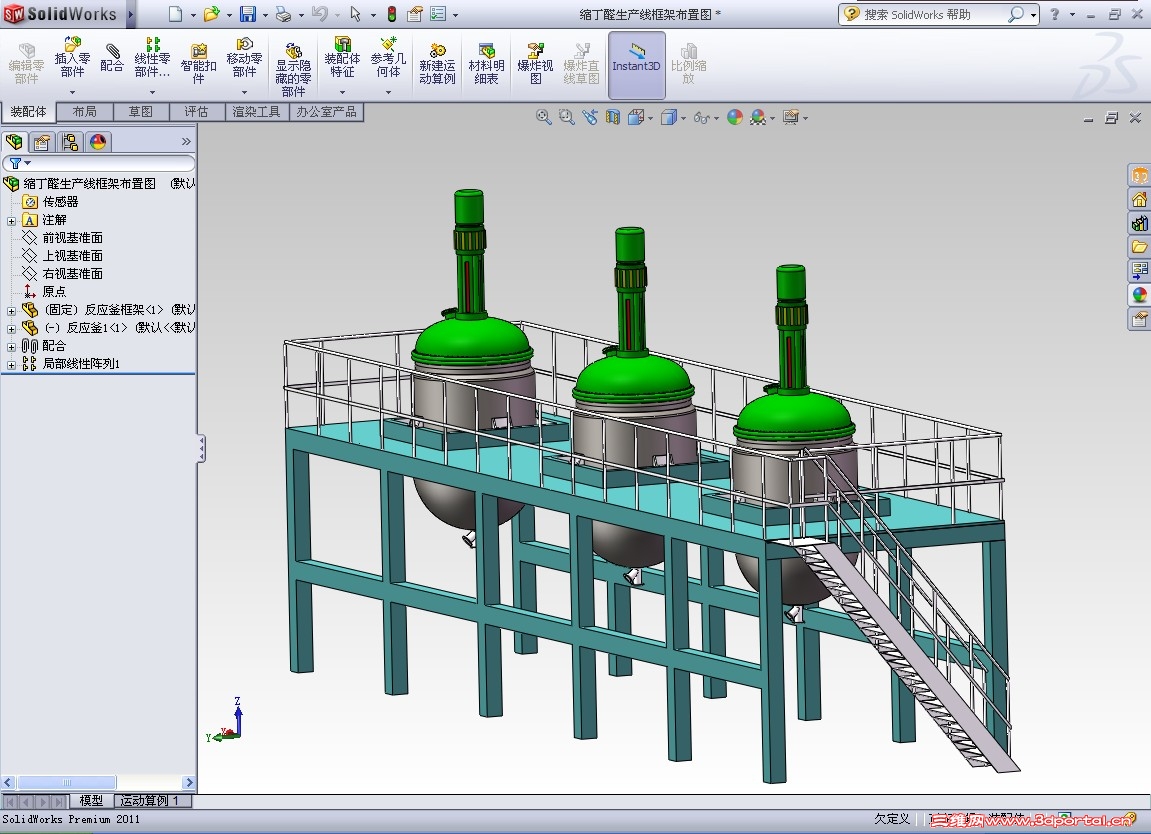The height and width of the screenshot is (834, 1151).
Task: Open the Design Library task pane icon
Action: pyautogui.click(x=1139, y=223)
